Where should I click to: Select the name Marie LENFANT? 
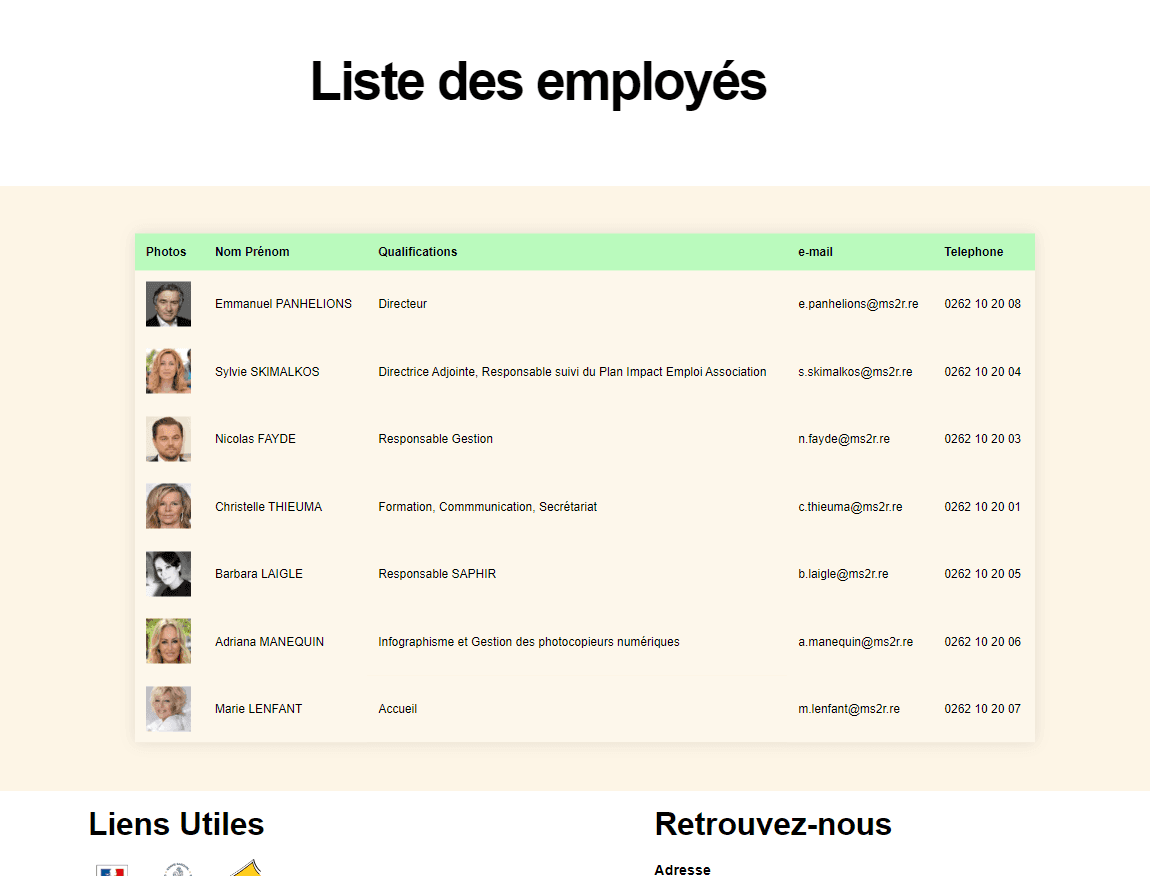pos(258,709)
